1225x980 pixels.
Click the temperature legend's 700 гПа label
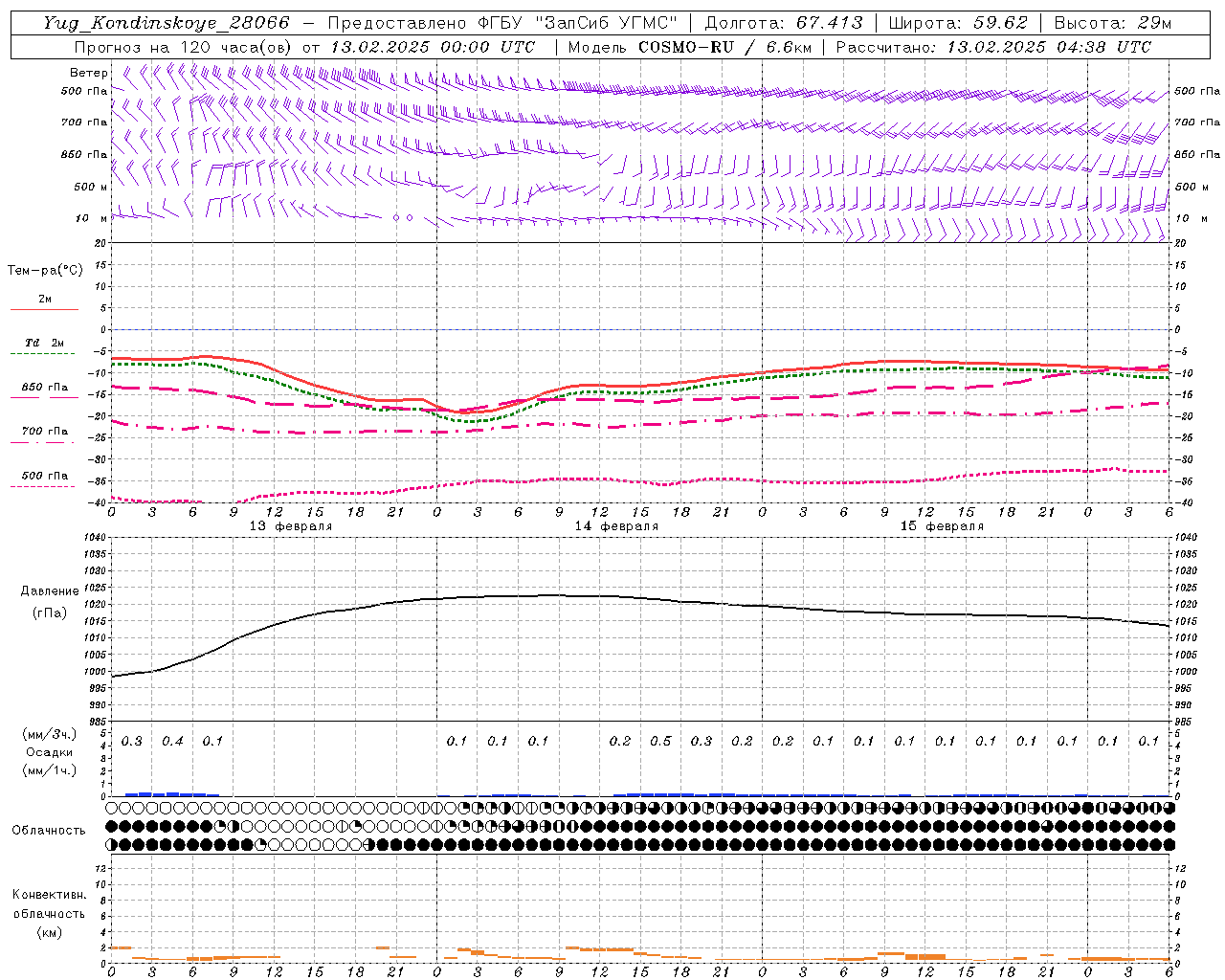coord(45,432)
